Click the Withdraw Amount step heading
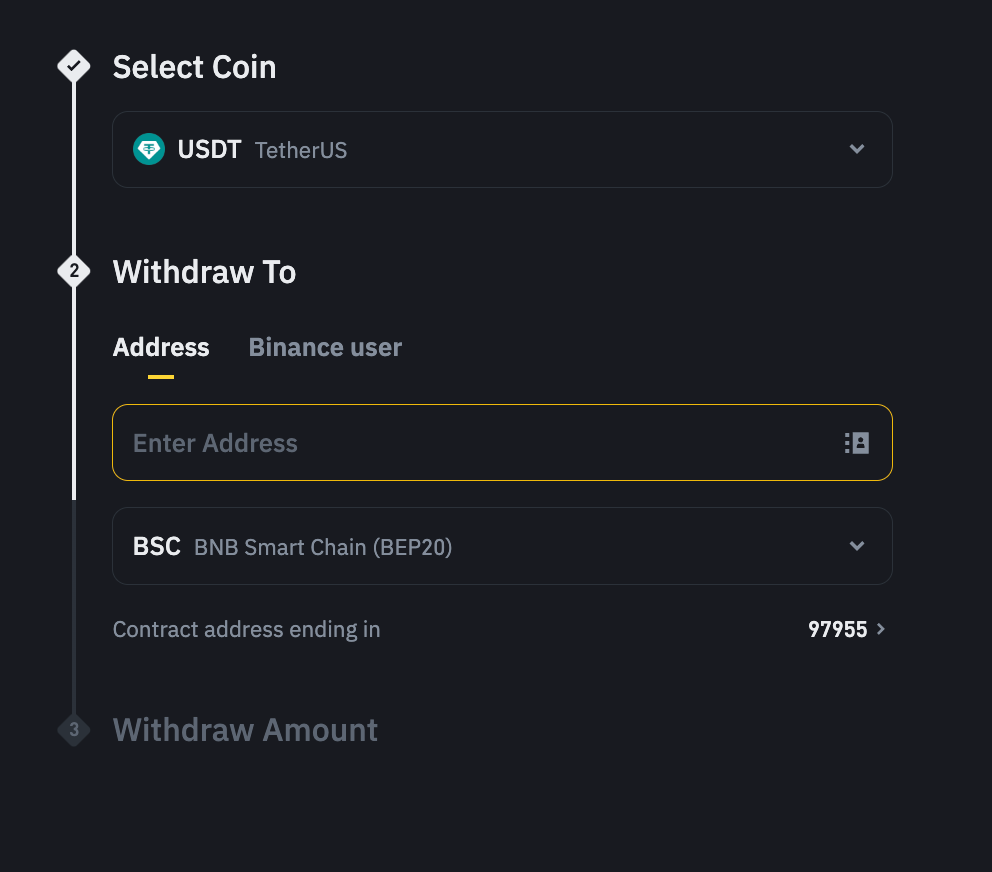 point(245,729)
